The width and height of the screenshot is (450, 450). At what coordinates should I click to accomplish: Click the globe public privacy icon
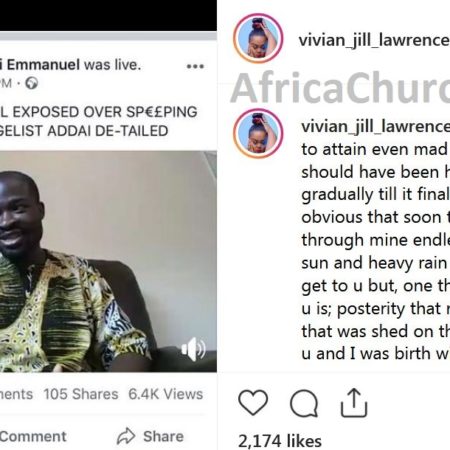(x=32, y=83)
